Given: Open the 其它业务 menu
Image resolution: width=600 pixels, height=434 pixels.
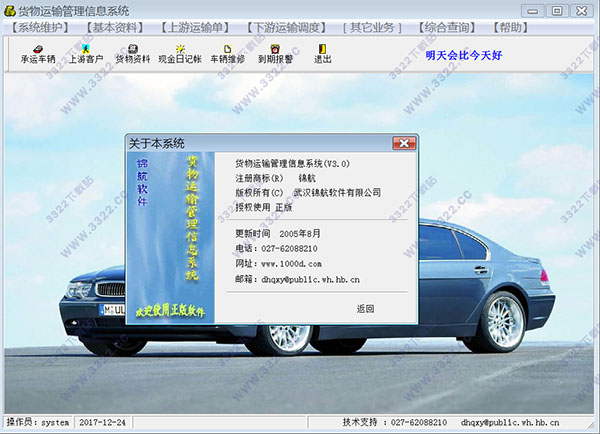Looking at the screenshot, I should 372,28.
